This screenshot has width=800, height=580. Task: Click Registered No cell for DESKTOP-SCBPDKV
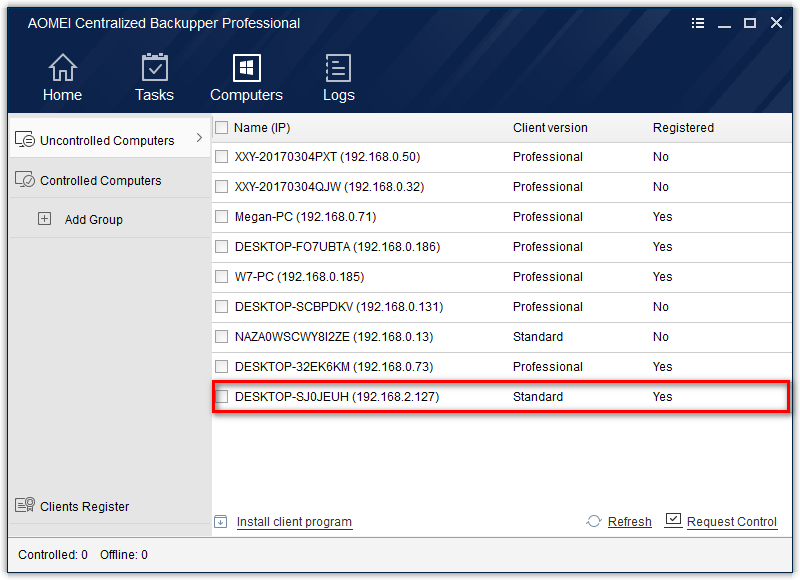(x=661, y=307)
